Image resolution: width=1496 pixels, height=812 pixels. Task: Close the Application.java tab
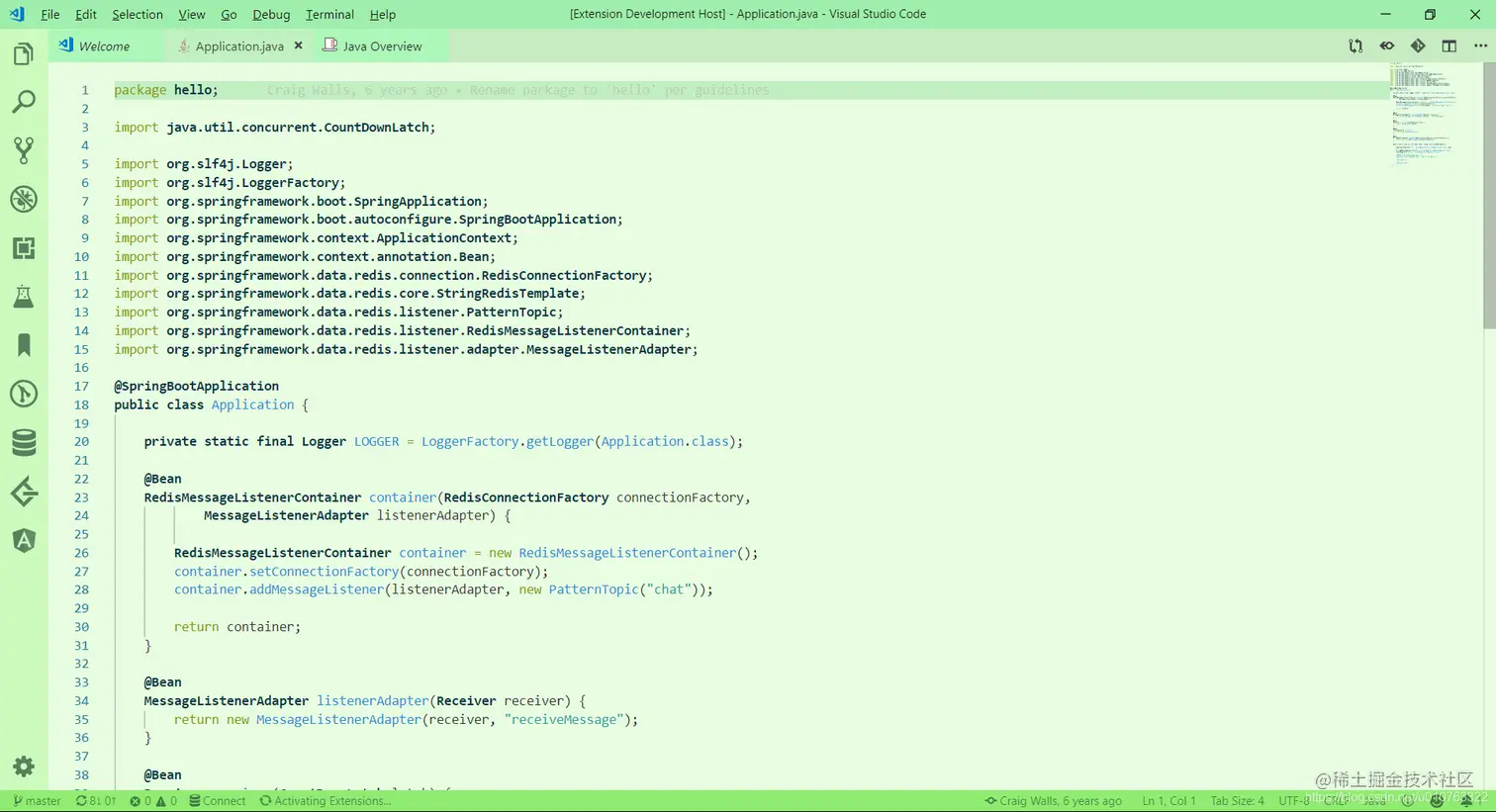[x=298, y=45]
